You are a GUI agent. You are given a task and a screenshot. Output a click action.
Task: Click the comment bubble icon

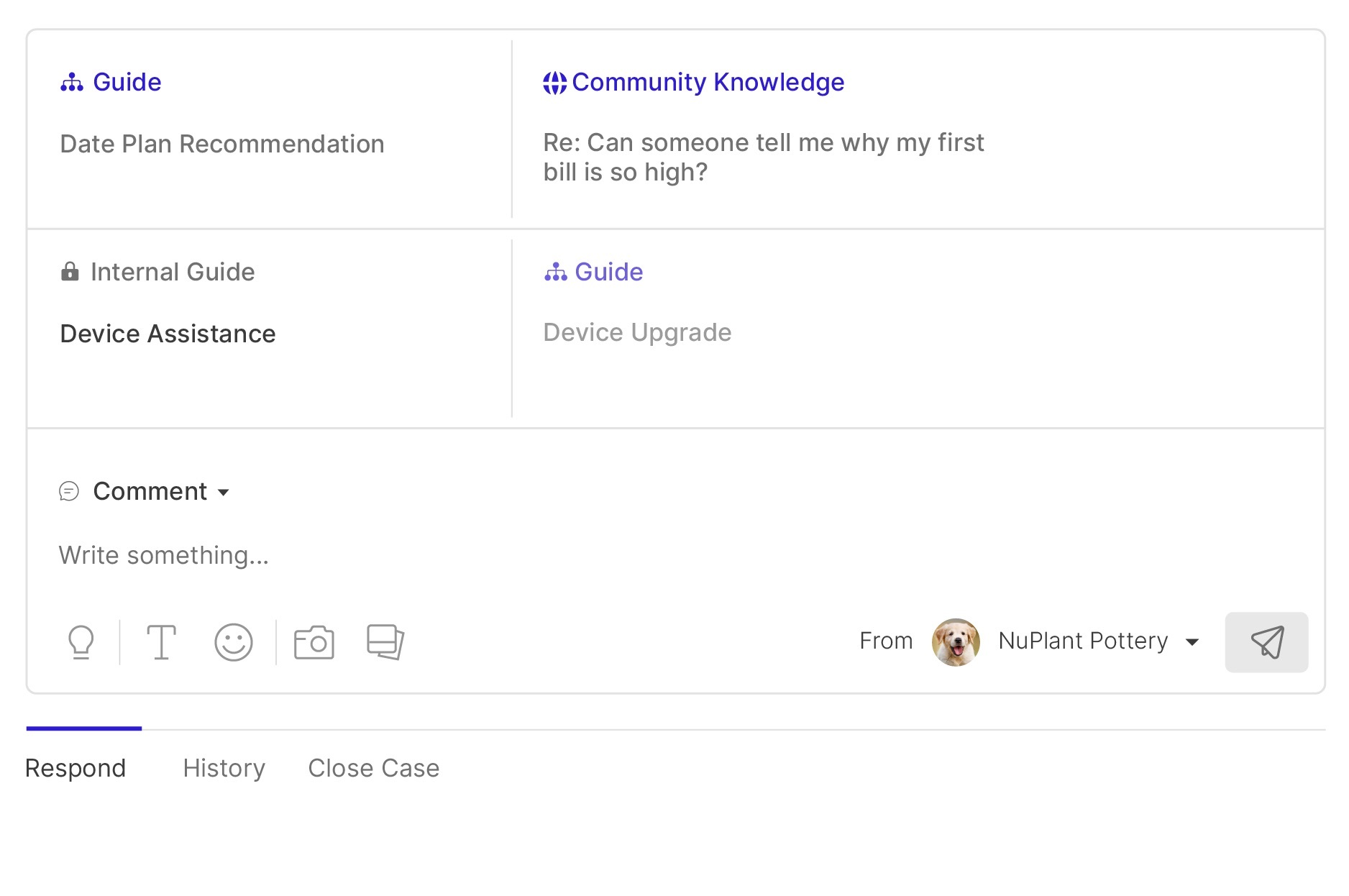[69, 492]
